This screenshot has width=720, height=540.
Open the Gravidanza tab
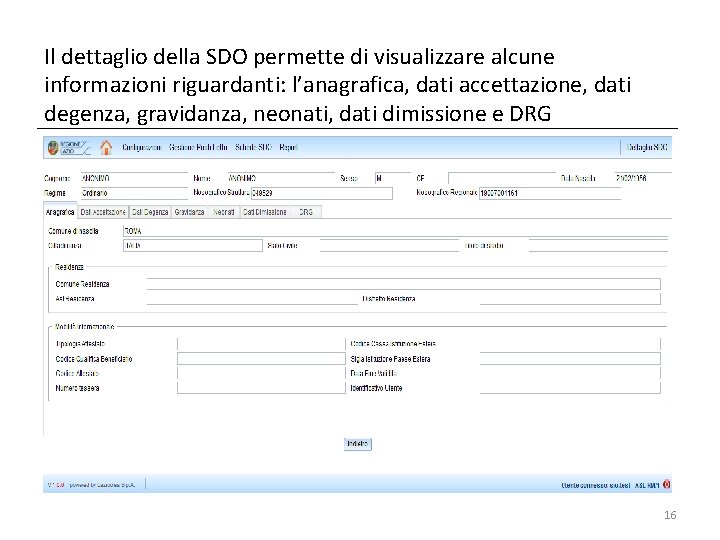(189, 212)
